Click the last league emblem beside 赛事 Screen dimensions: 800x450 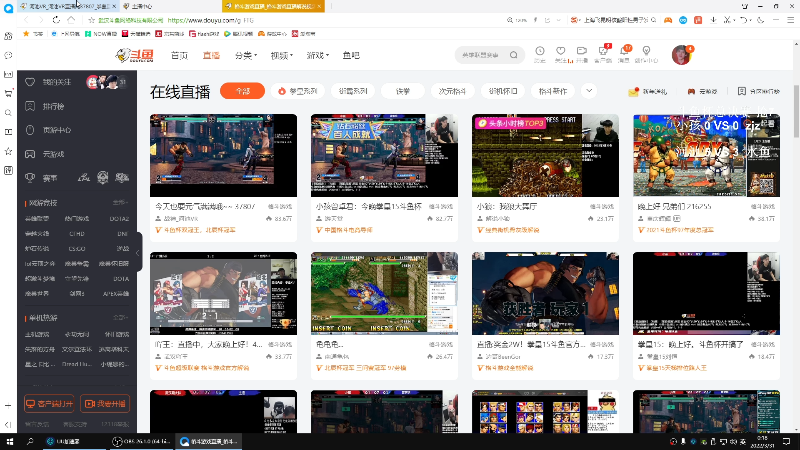(x=122, y=178)
